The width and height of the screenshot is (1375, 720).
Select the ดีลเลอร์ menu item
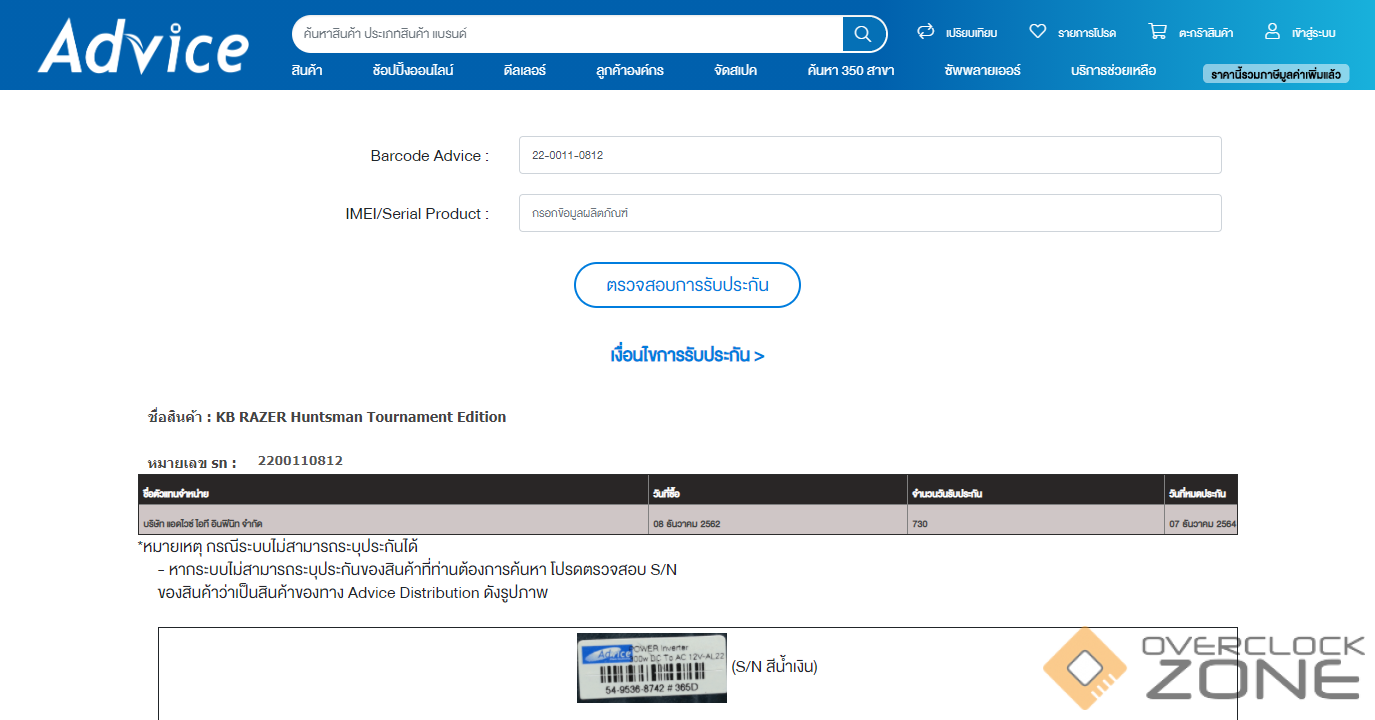tap(524, 71)
